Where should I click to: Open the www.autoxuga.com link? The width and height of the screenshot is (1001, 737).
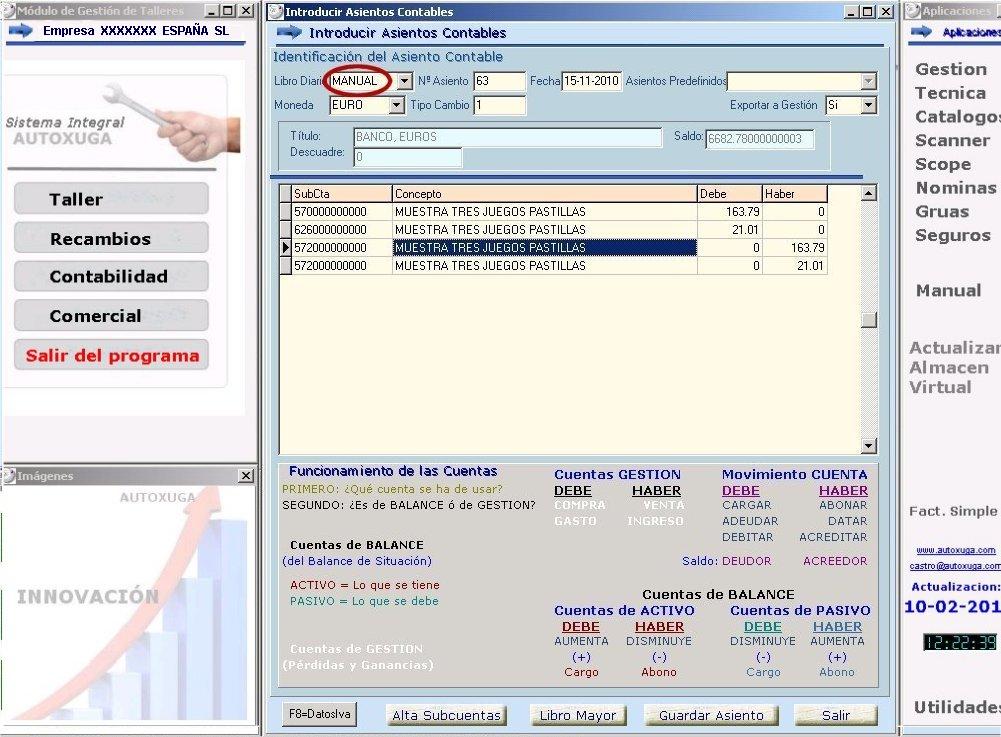point(956,550)
